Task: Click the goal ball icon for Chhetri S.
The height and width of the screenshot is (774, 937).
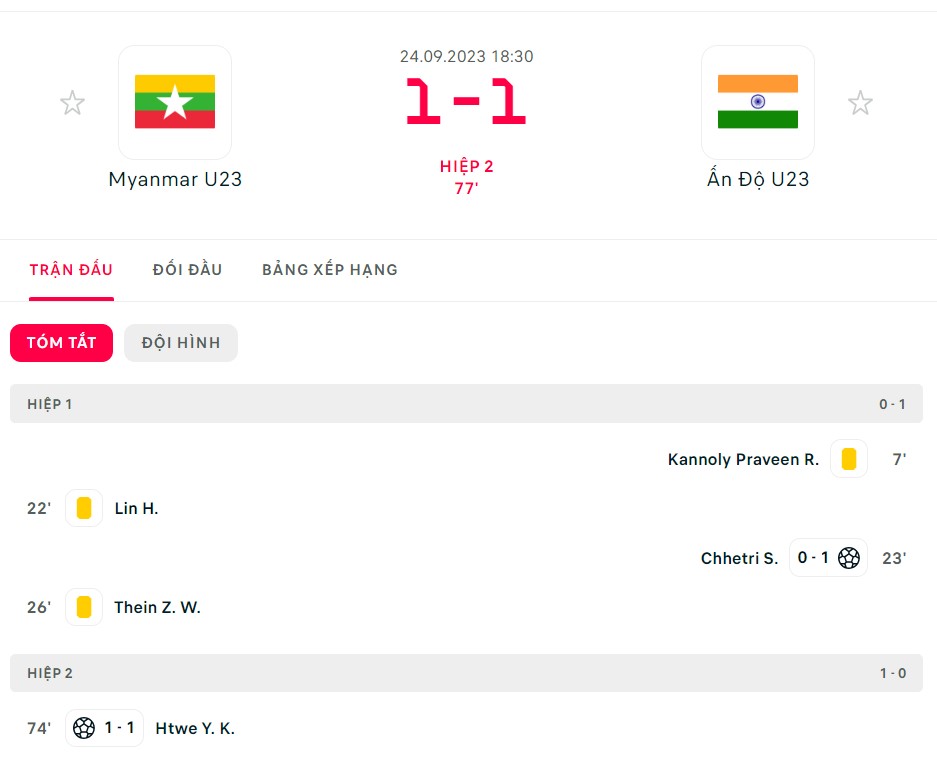Action: [849, 558]
